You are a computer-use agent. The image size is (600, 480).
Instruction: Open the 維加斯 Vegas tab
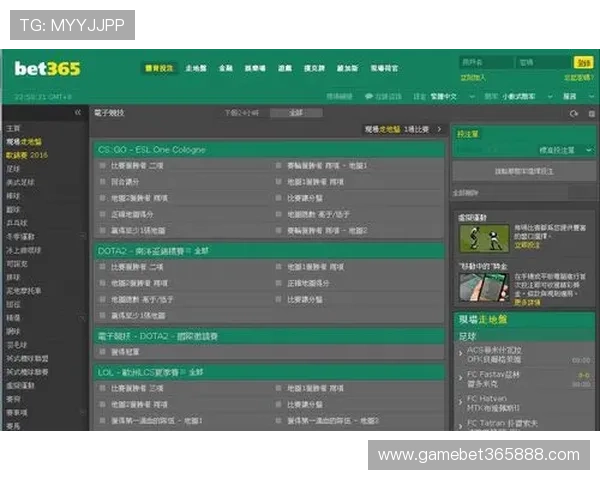[347, 68]
